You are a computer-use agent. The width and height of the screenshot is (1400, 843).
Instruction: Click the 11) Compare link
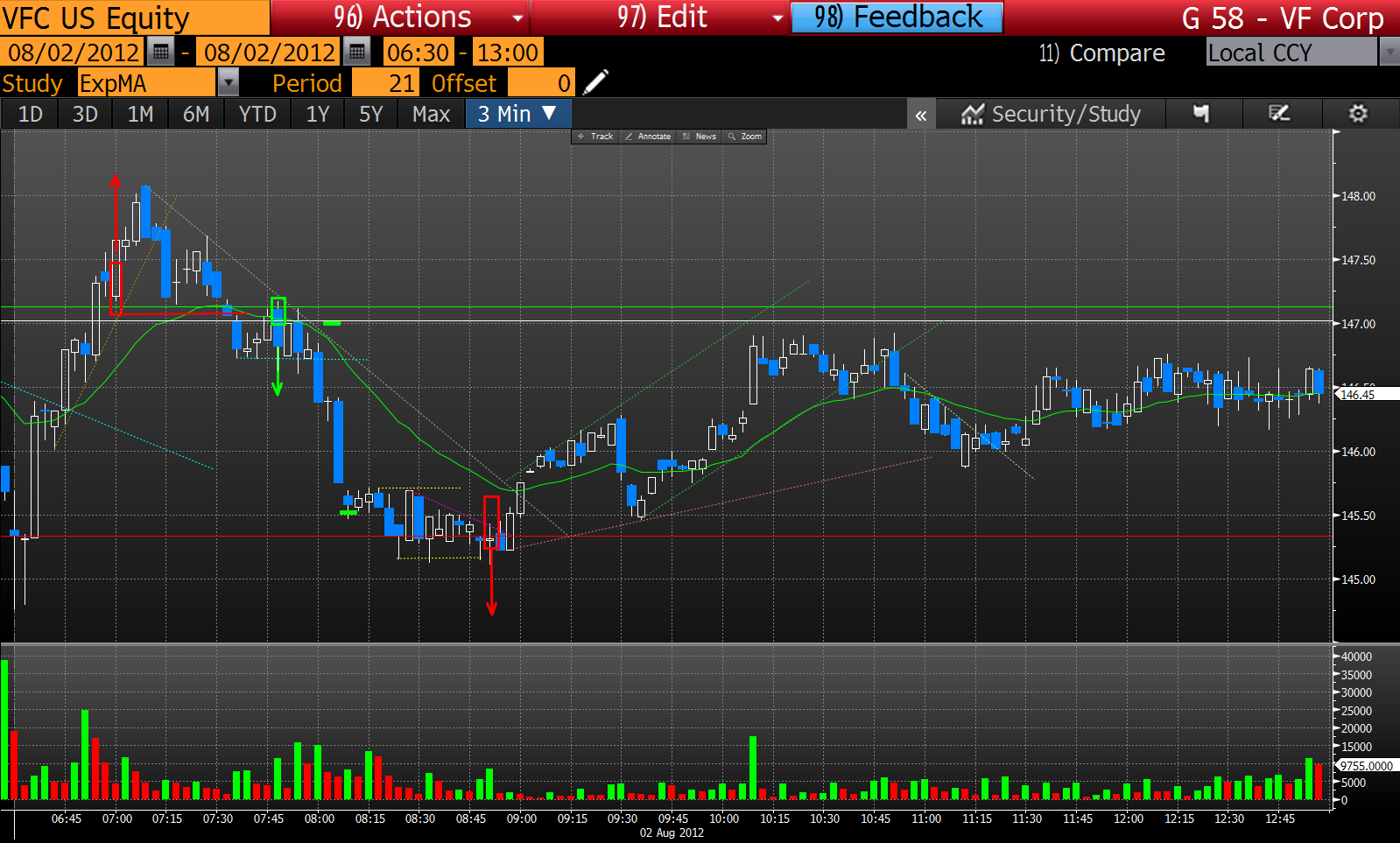tap(1101, 53)
